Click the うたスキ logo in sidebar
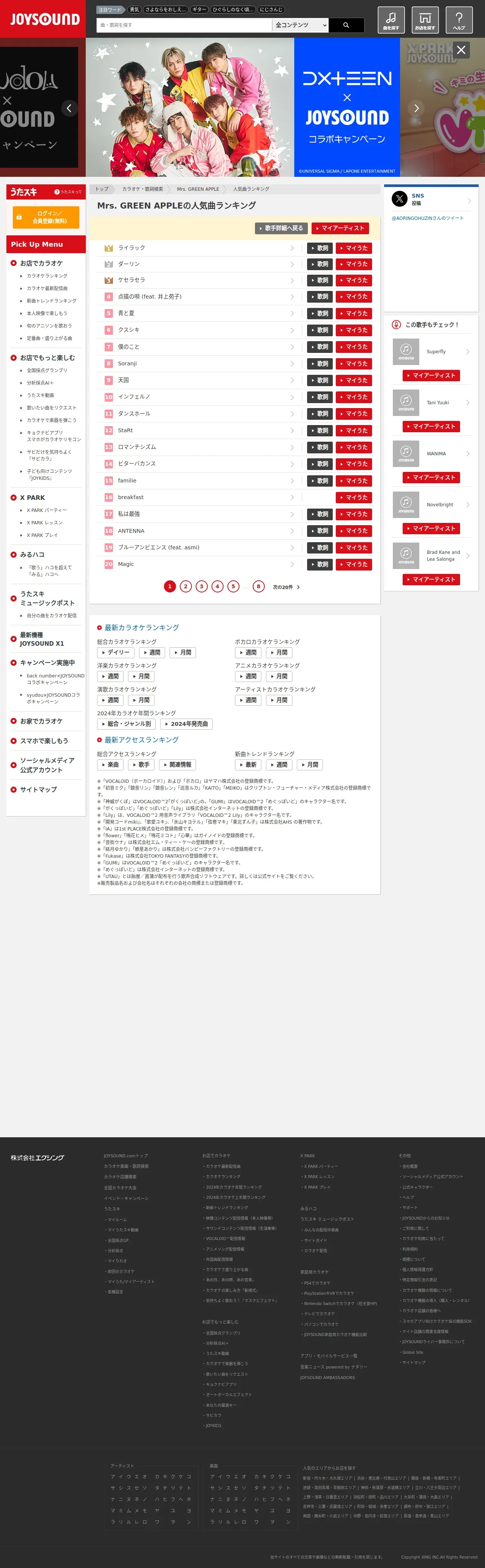 click(x=24, y=192)
